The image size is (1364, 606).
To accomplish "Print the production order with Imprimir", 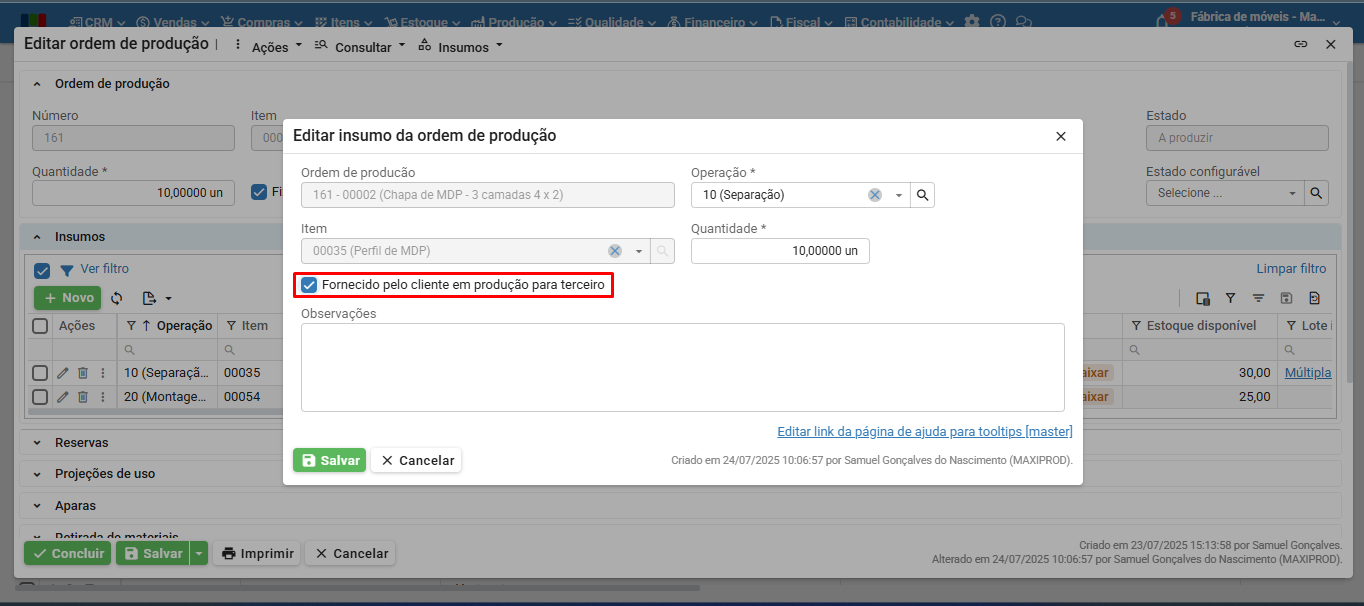I will 257,553.
